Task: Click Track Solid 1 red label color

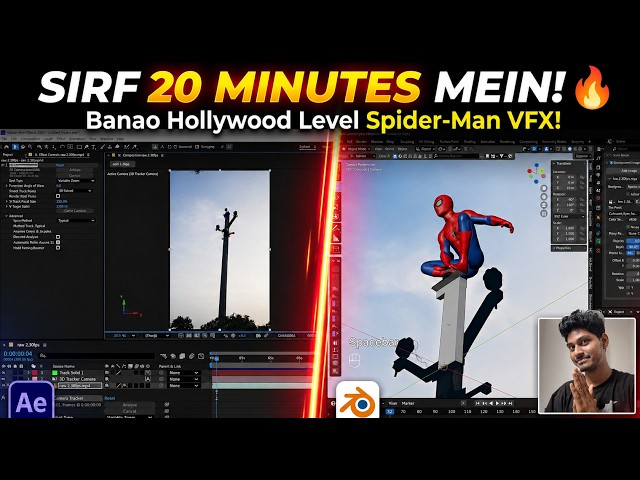Action: [35, 373]
